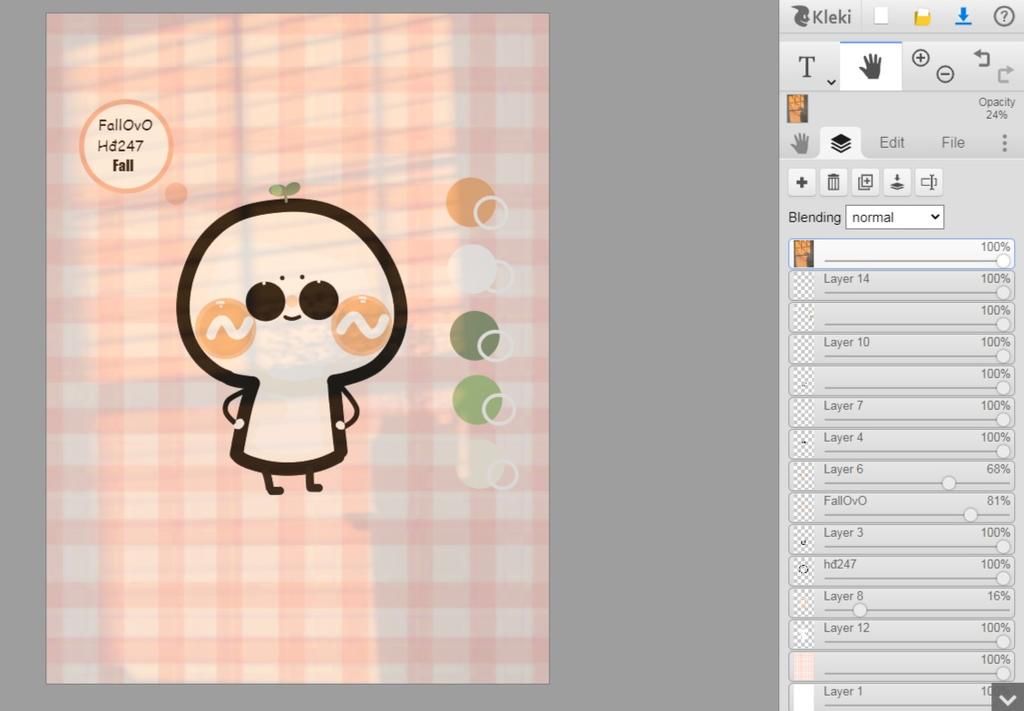Click the Layer 14 opacity slider handle
This screenshot has height=711, width=1024.
pos(1004,293)
